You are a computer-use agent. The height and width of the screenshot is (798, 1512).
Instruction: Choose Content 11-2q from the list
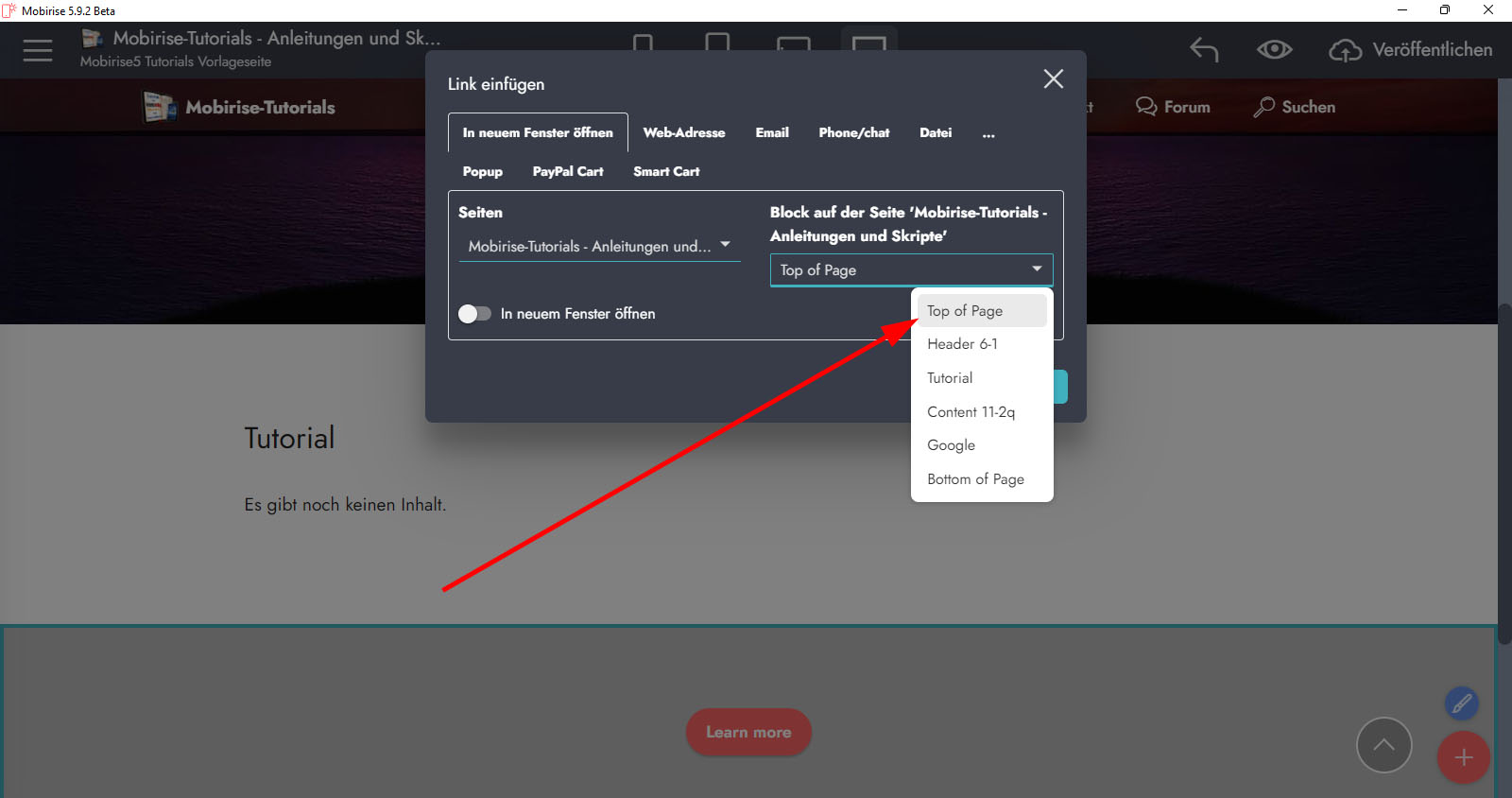coord(982,412)
